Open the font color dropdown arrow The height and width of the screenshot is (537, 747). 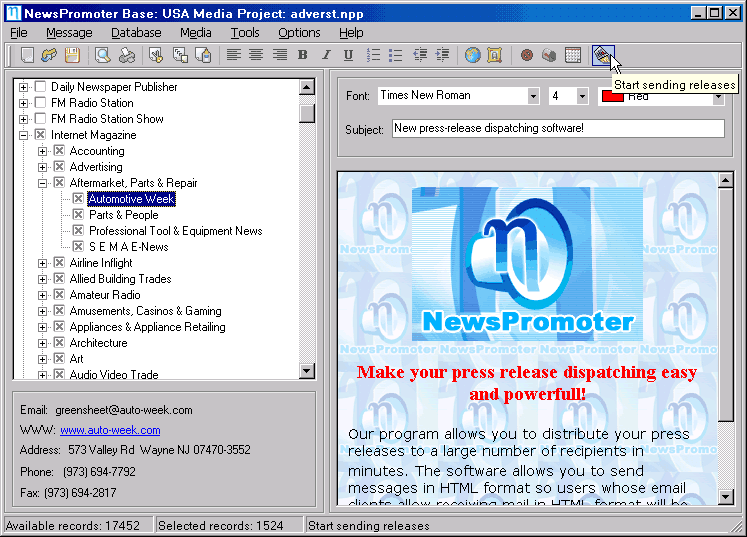(718, 98)
